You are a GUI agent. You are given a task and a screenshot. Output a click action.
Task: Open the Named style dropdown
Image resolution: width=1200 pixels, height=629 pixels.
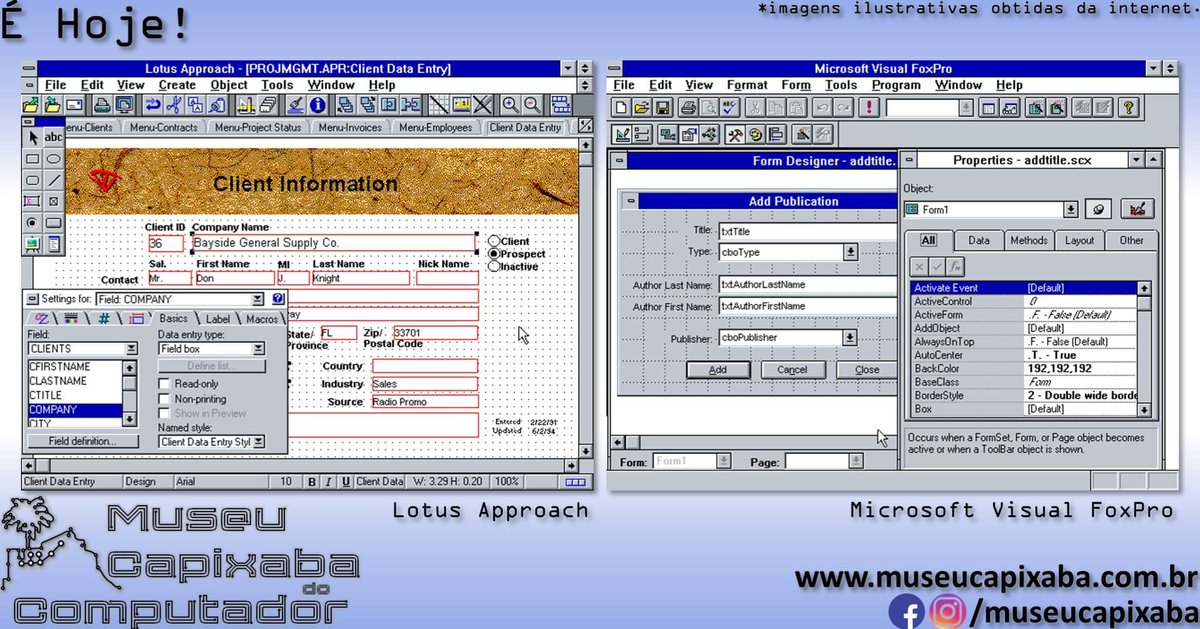[258, 441]
